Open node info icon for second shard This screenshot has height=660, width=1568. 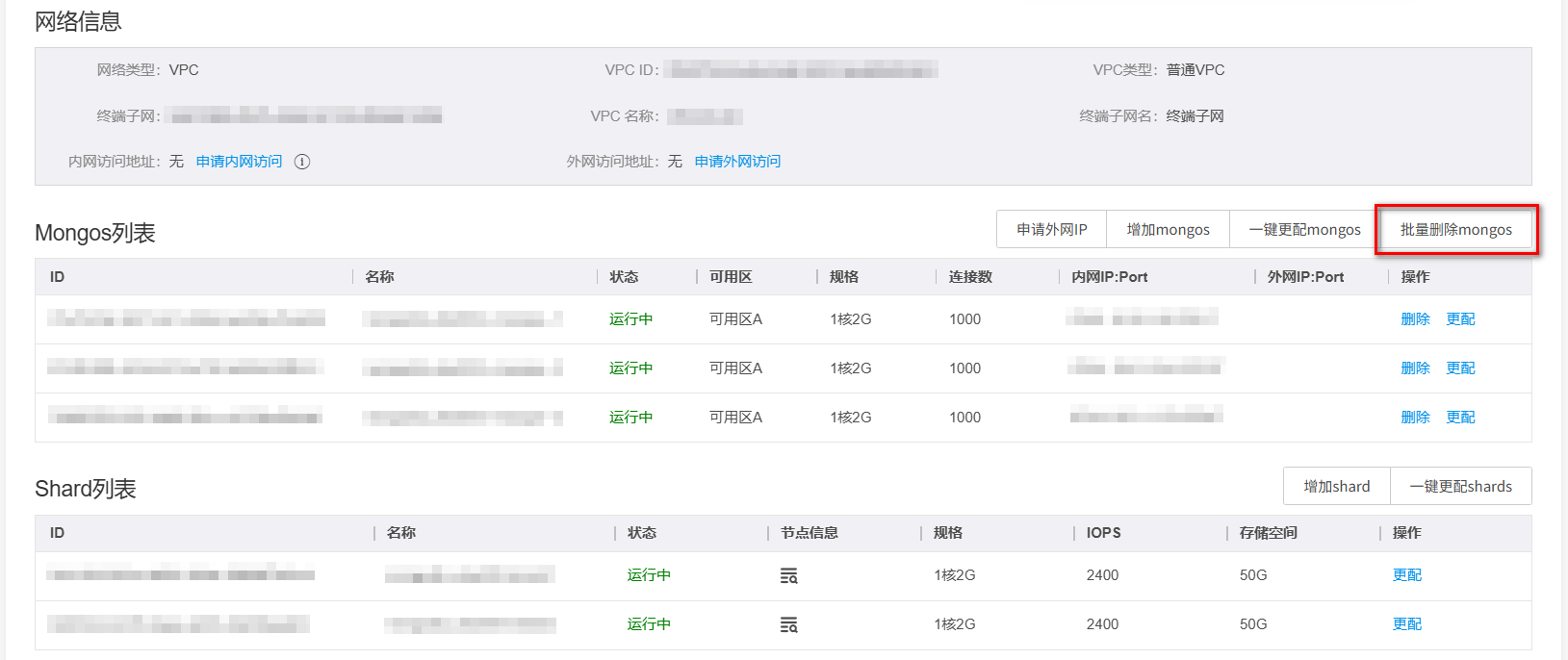(x=788, y=624)
